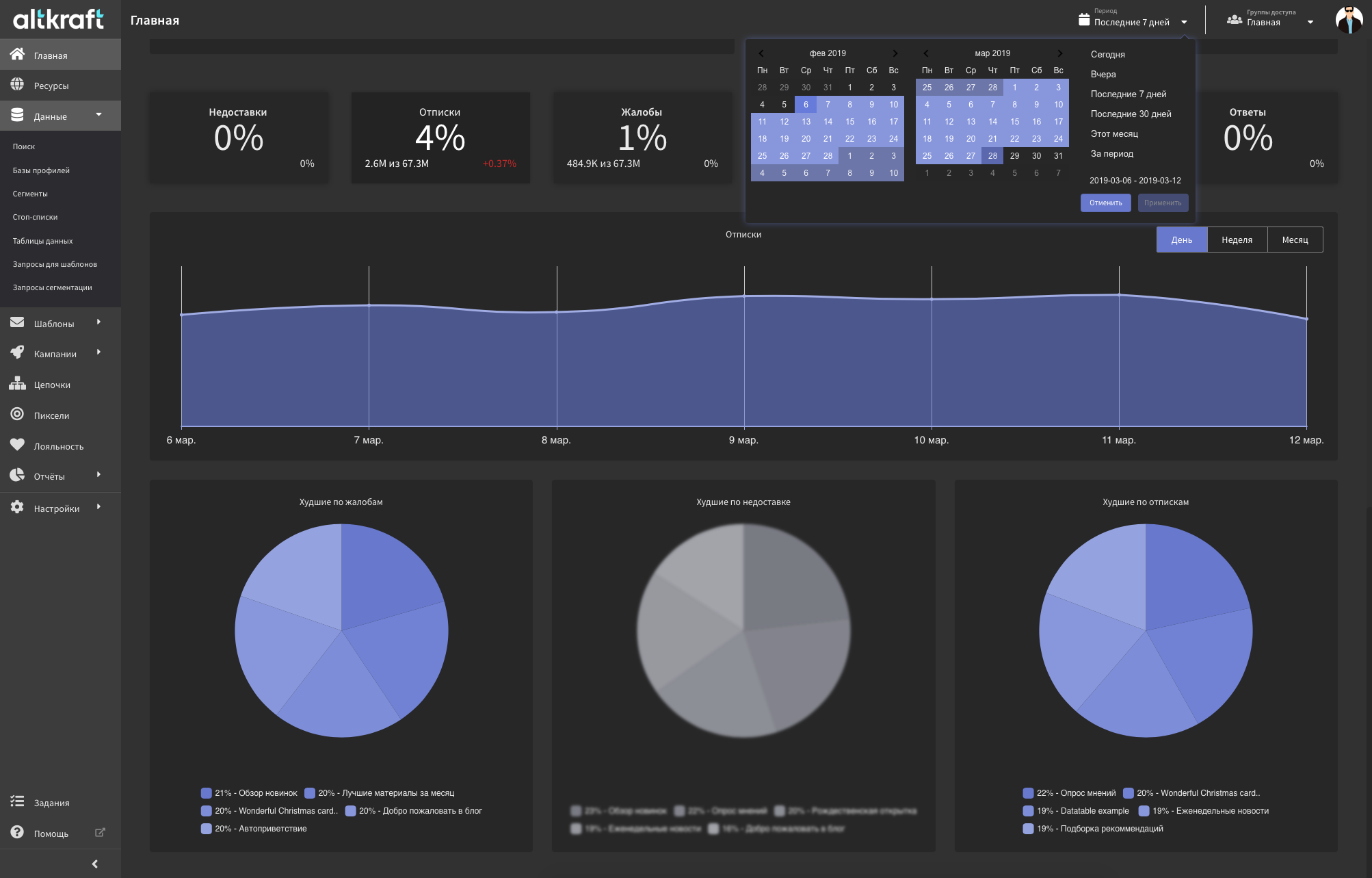Screen dimensions: 1372x878
Task: Select 6 in the second week of фев 2019
Action: coord(806,105)
